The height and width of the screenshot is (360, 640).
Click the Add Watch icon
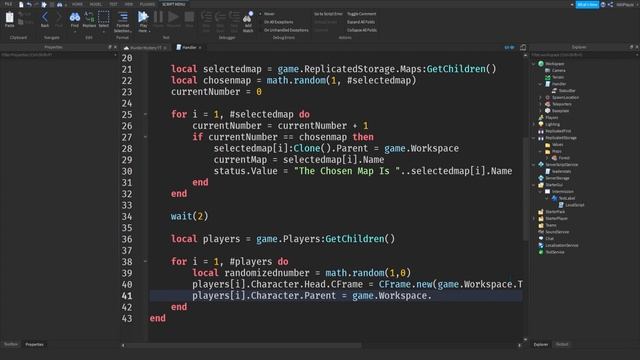[x=248, y=17]
